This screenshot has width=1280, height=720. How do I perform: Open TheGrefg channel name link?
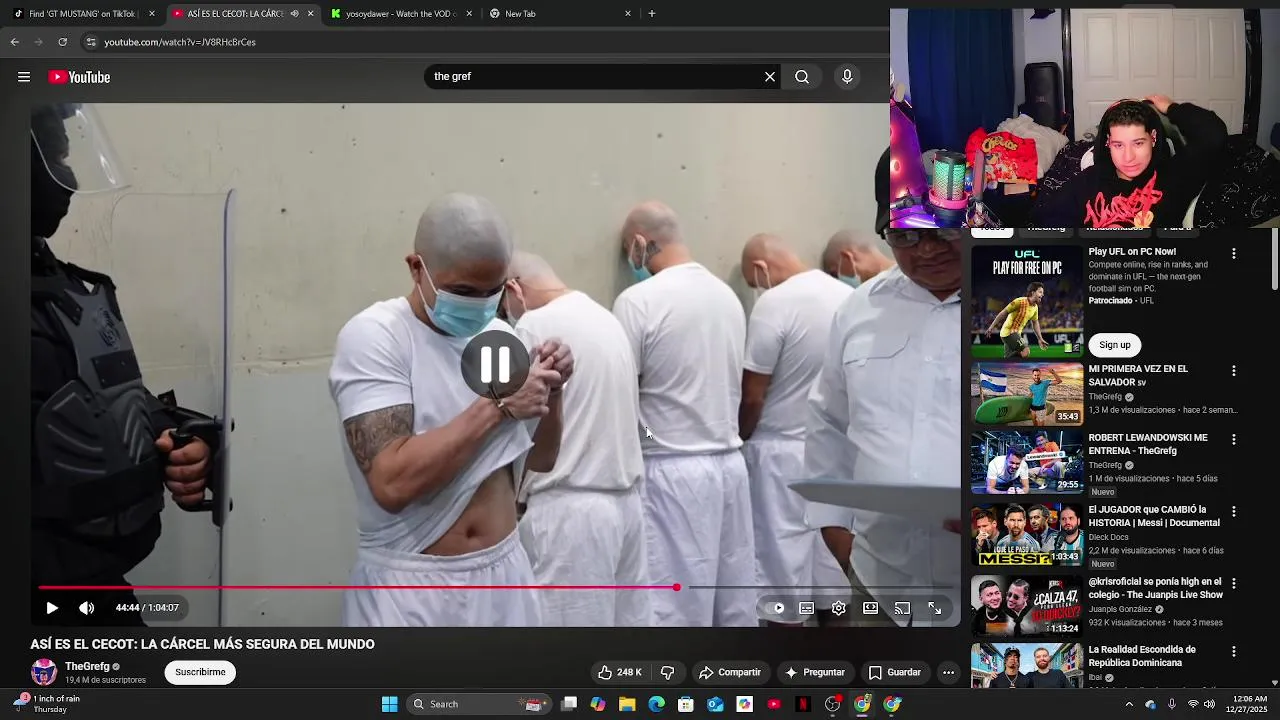(87, 666)
